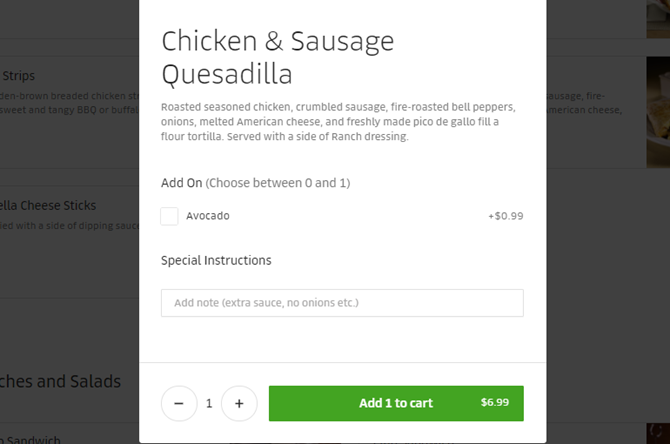The width and height of the screenshot is (670, 444).
Task: Click the Special Instructions label
Action: point(216,260)
